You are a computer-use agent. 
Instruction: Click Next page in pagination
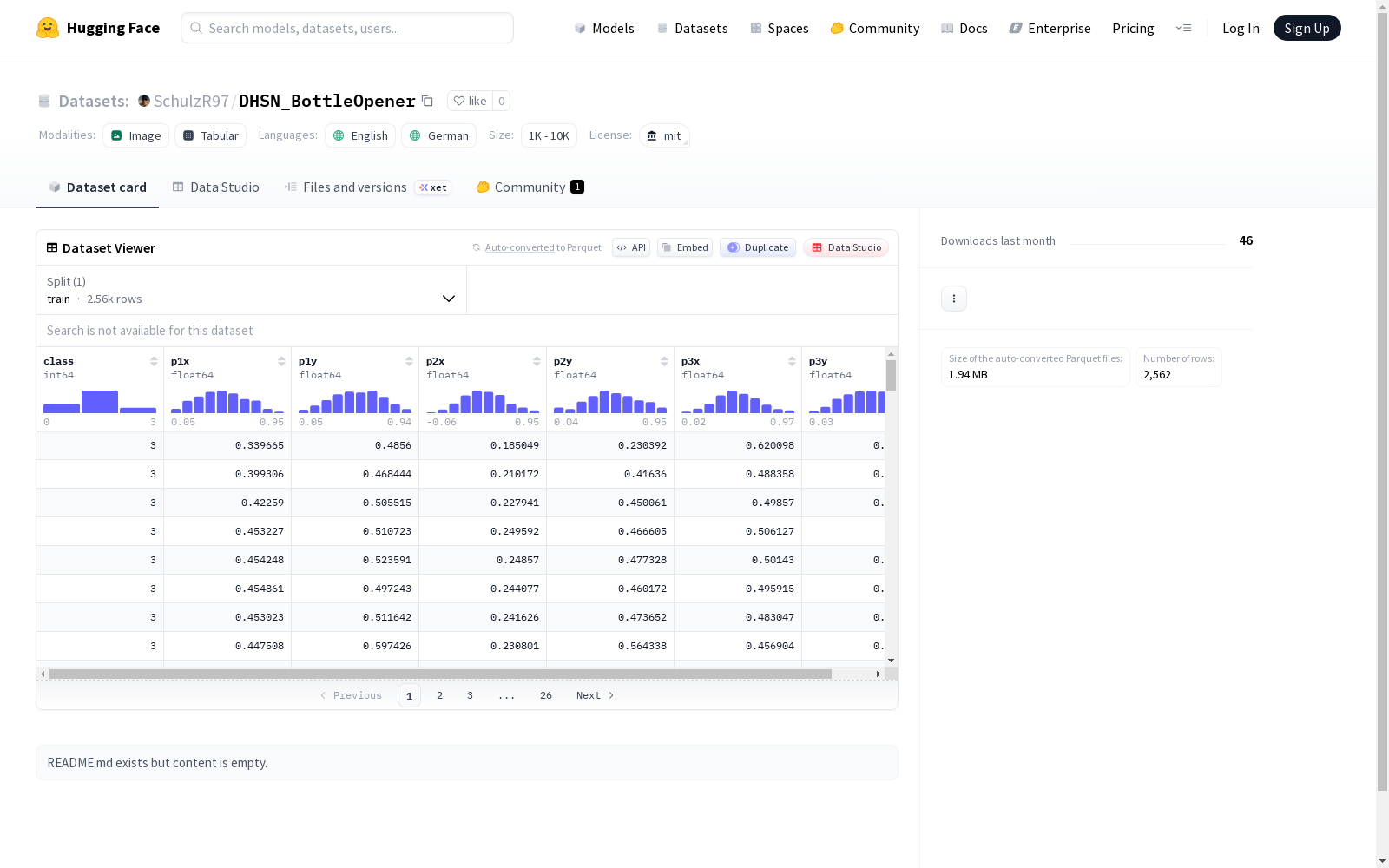pyautogui.click(x=596, y=695)
